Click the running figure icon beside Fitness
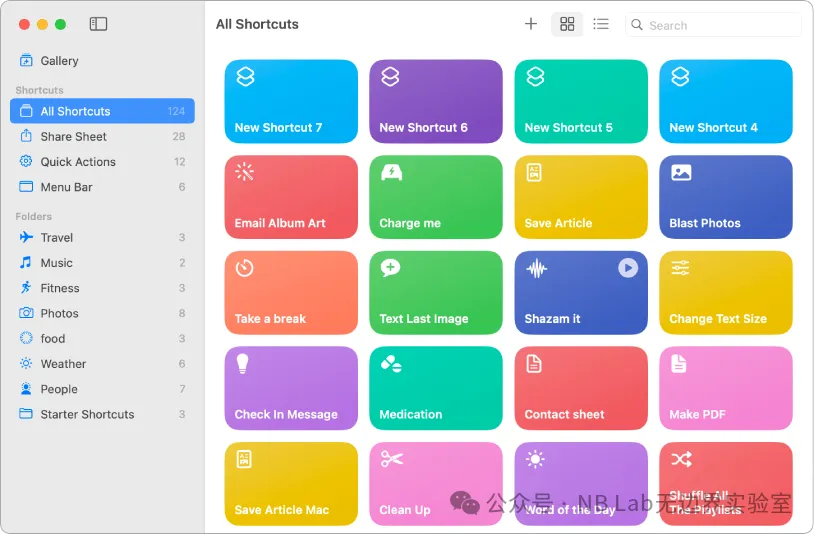Viewport: 818px width, 536px height. (x=26, y=288)
